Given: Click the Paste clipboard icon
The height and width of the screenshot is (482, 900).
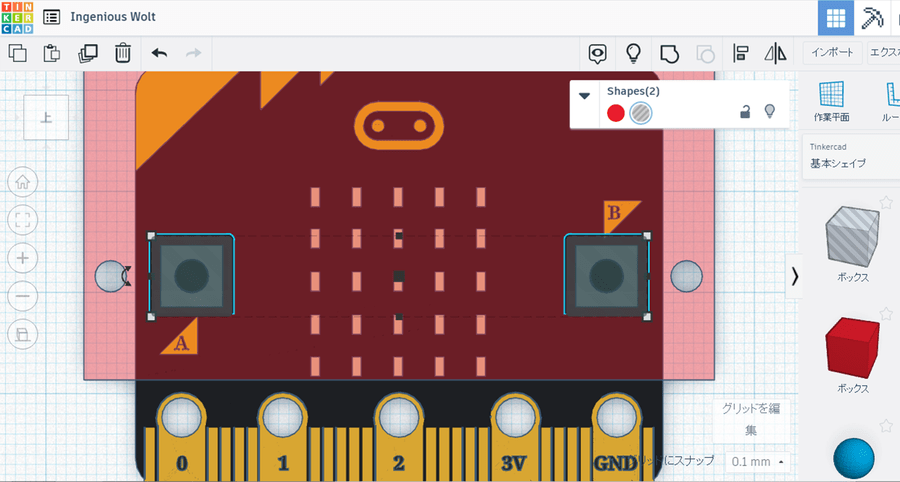Looking at the screenshot, I should (52, 53).
